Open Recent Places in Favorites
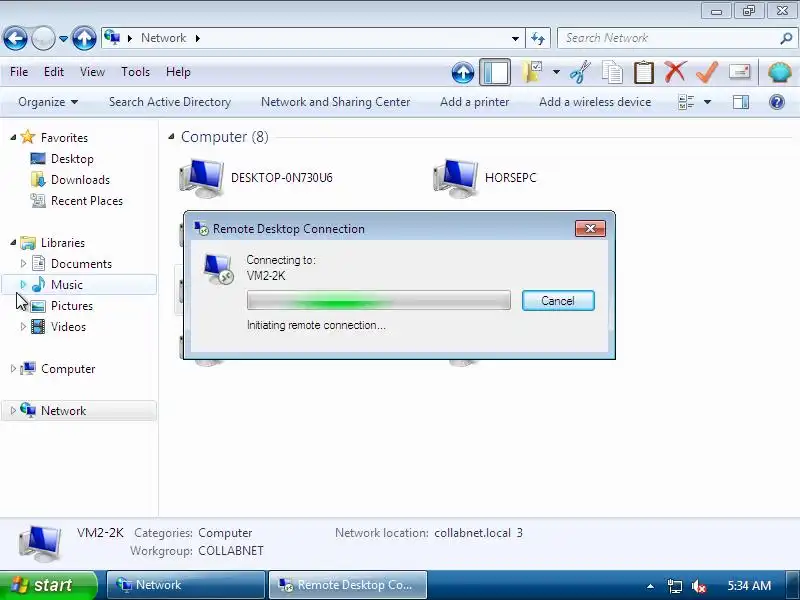The width and height of the screenshot is (800, 600). (x=87, y=201)
